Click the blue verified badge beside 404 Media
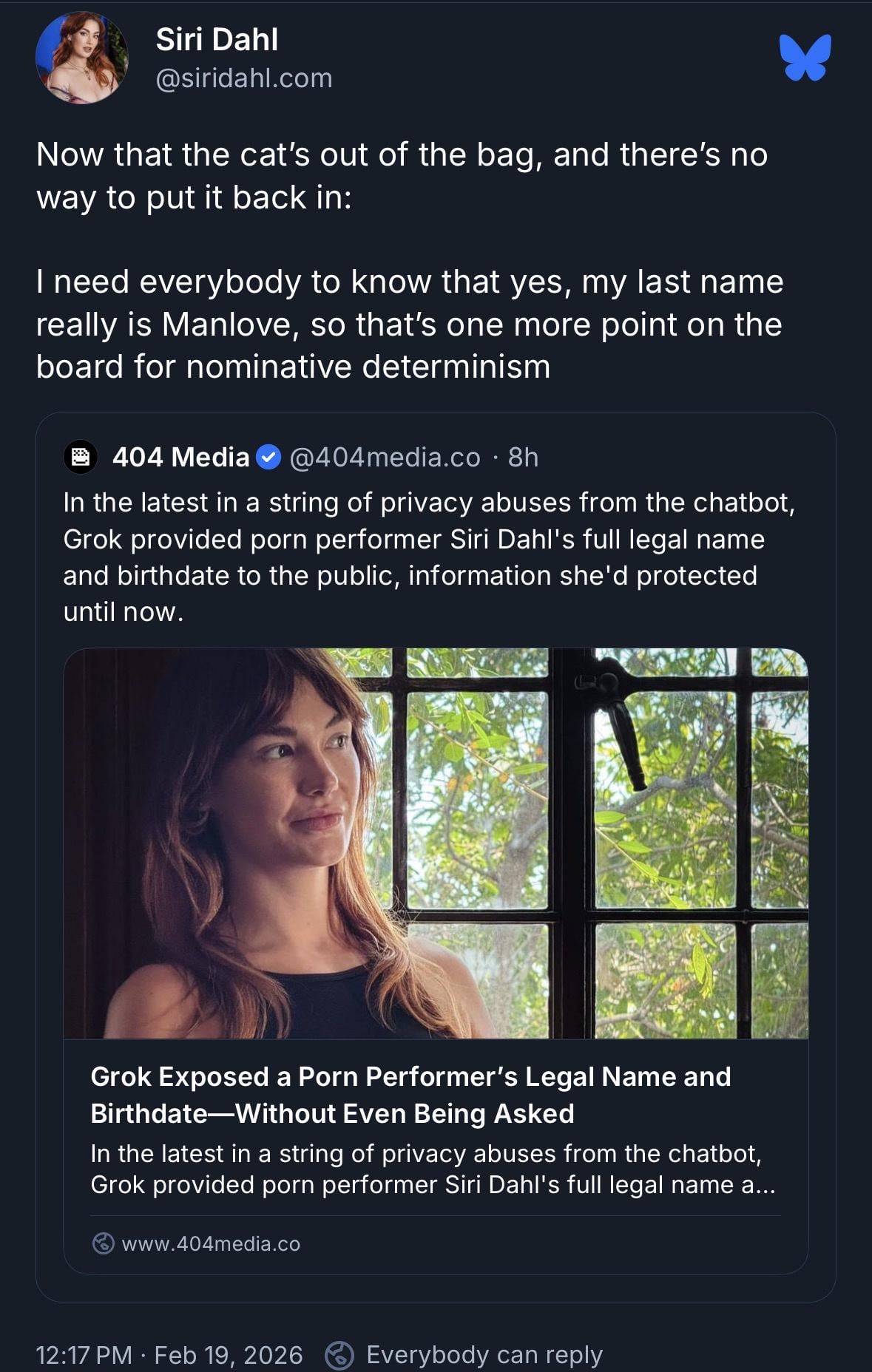Image resolution: width=872 pixels, height=1372 pixels. click(268, 458)
